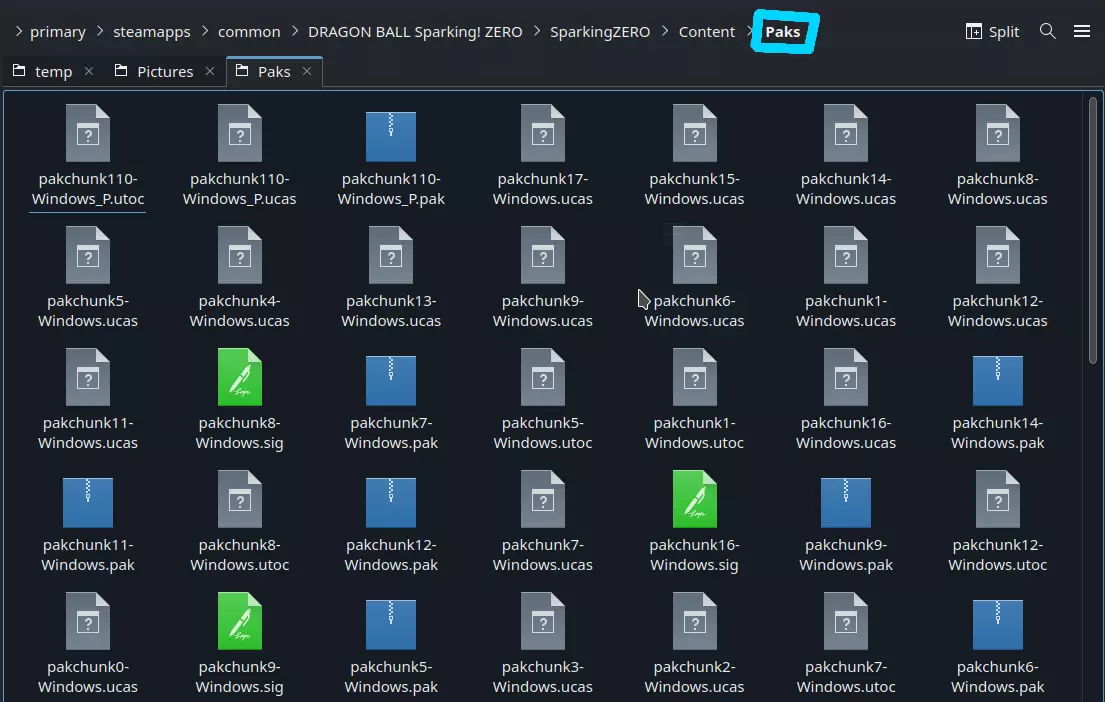Click the Paks breadcrumb label
The image size is (1108, 702).
[783, 32]
